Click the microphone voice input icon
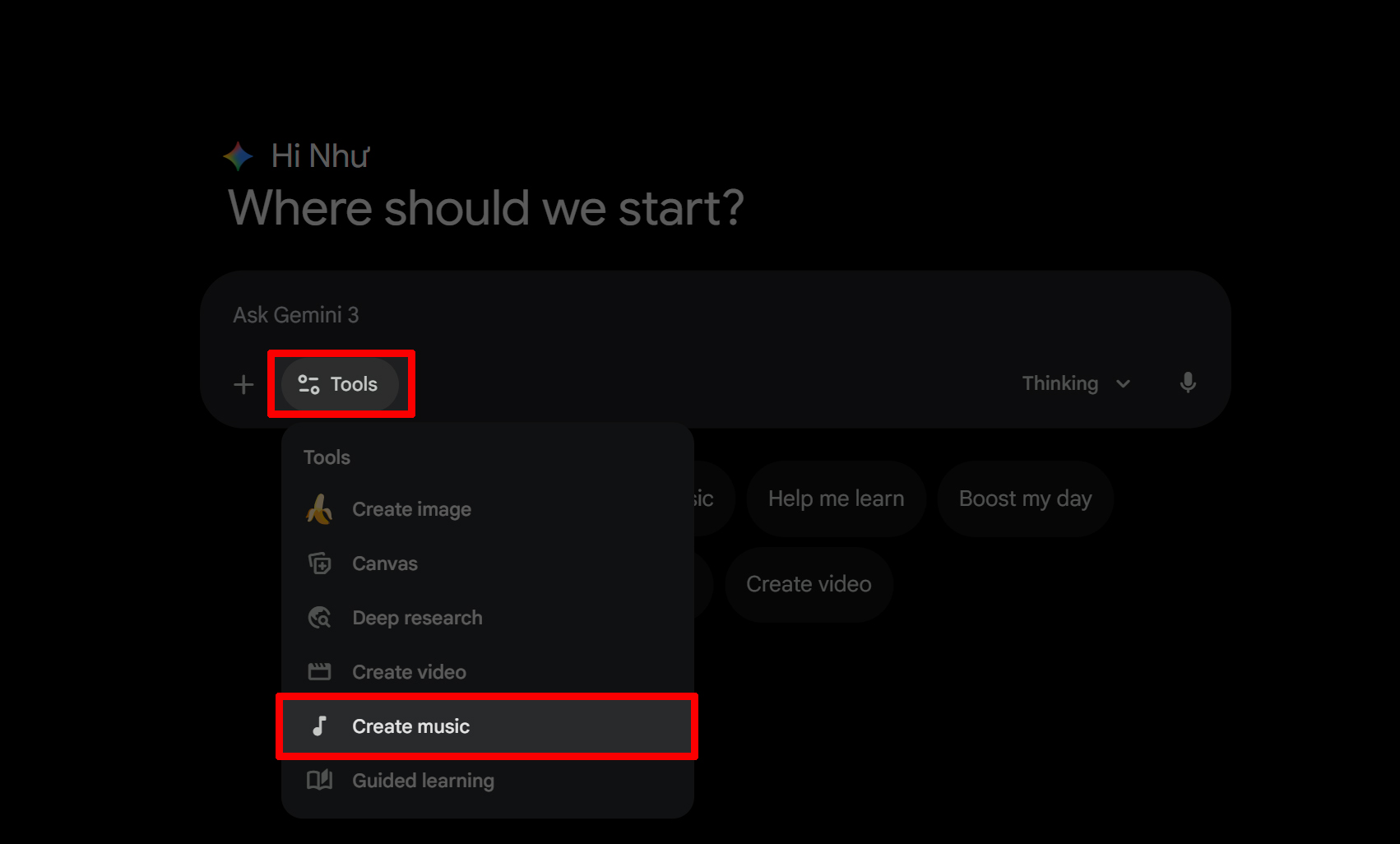The image size is (1400, 844). pyautogui.click(x=1187, y=383)
